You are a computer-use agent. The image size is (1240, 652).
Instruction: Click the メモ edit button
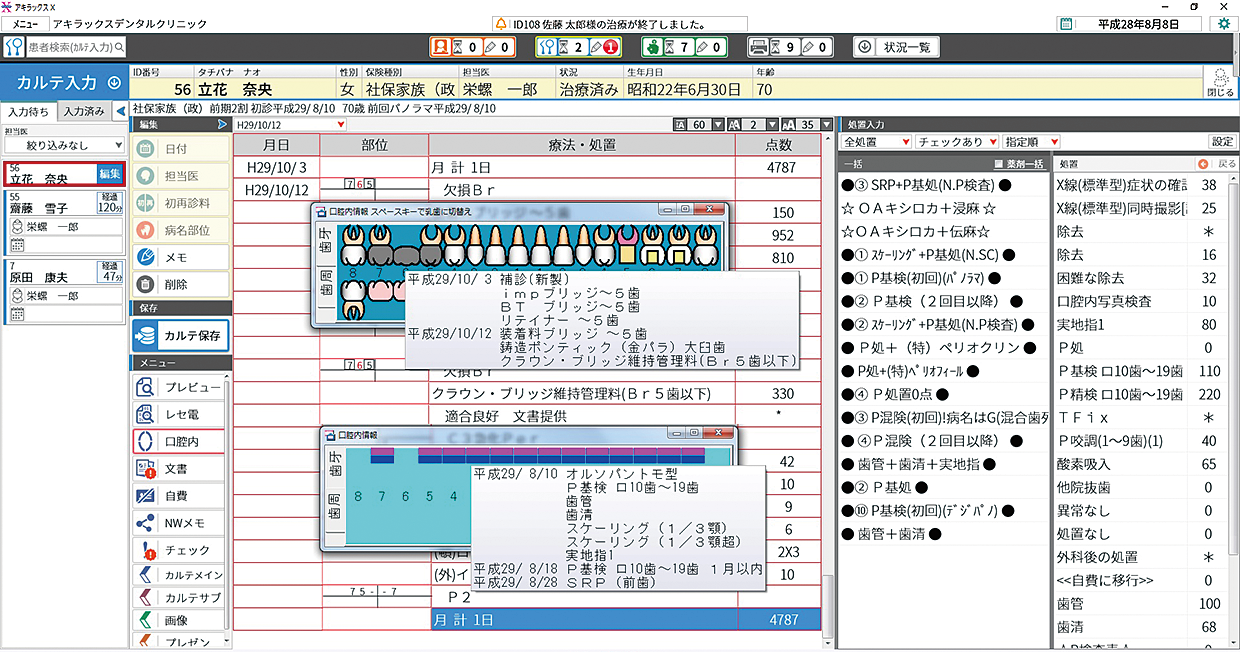tap(181, 257)
